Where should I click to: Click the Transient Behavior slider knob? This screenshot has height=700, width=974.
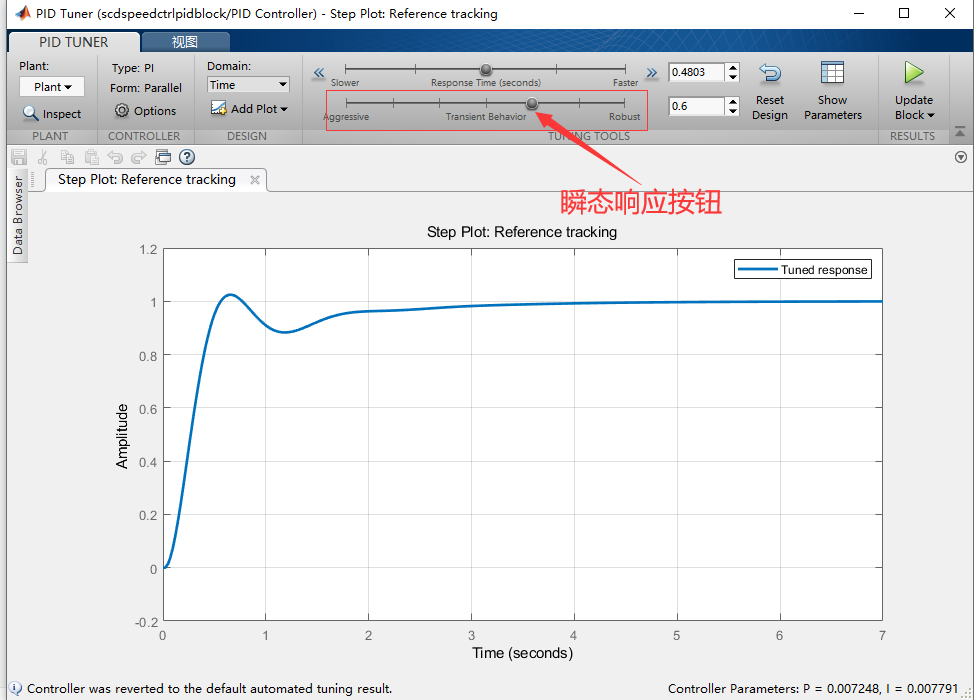[532, 102]
